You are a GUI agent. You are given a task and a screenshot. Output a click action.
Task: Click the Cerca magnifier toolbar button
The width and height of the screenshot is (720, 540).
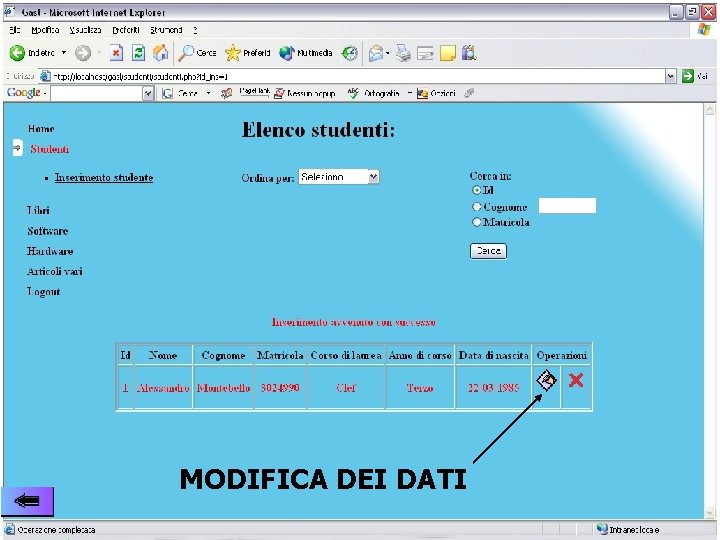(x=197, y=53)
